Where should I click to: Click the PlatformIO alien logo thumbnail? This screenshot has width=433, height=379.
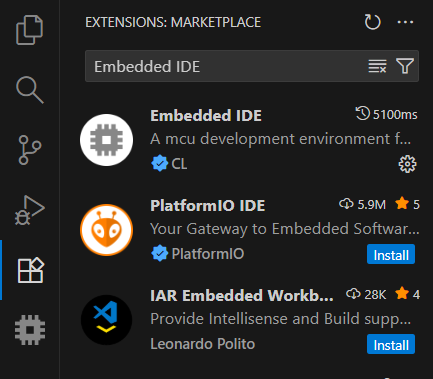[x=106, y=230]
